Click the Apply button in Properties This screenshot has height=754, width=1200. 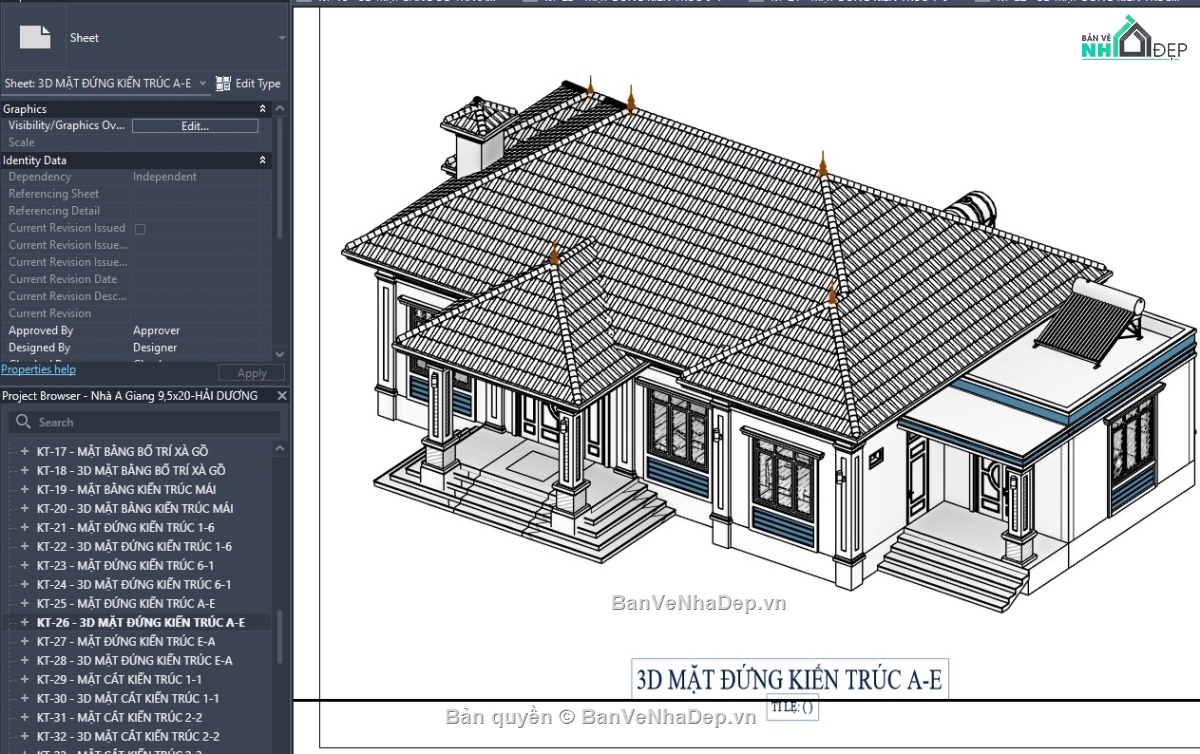[x=252, y=373]
